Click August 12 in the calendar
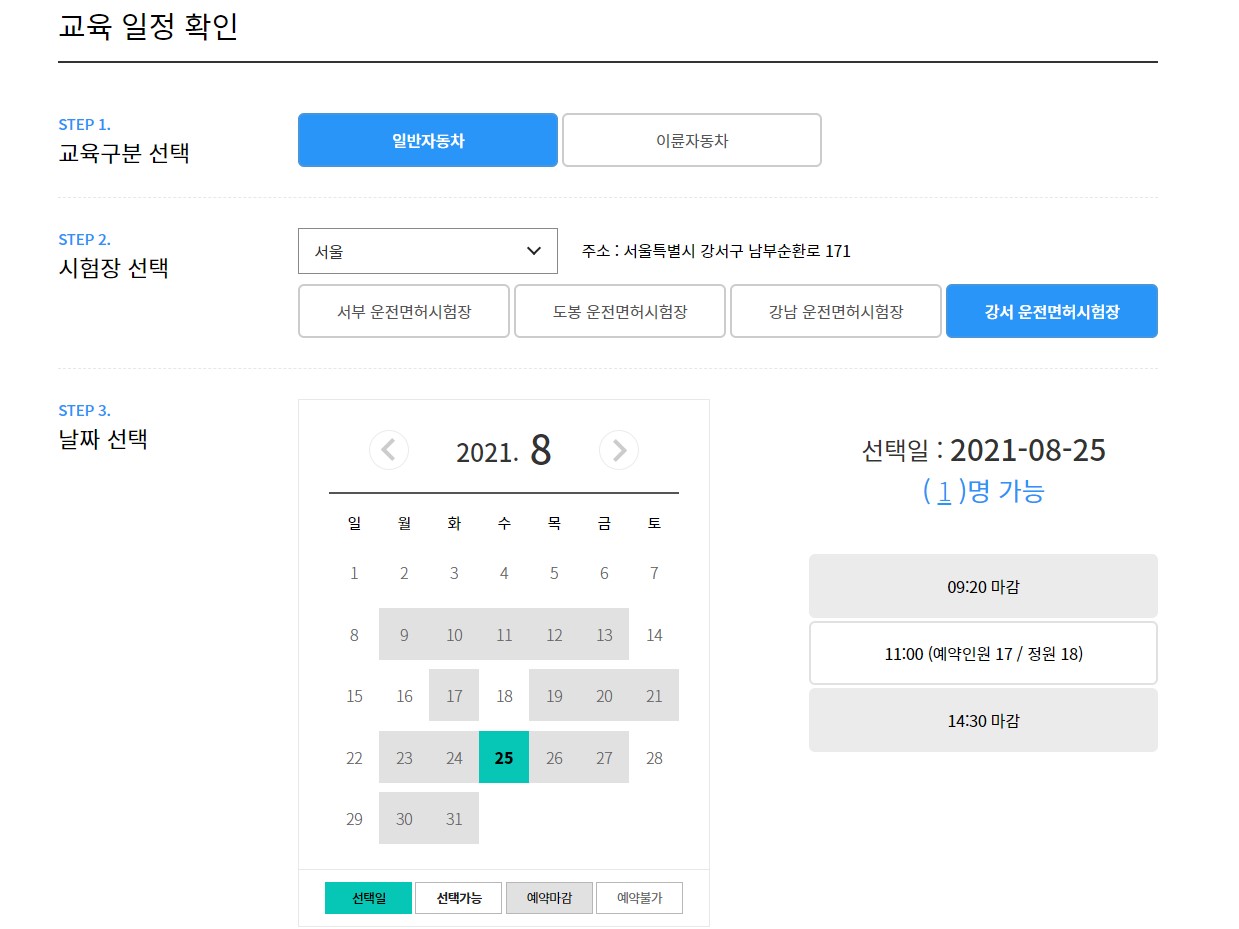The height and width of the screenshot is (929, 1239). (x=554, y=635)
